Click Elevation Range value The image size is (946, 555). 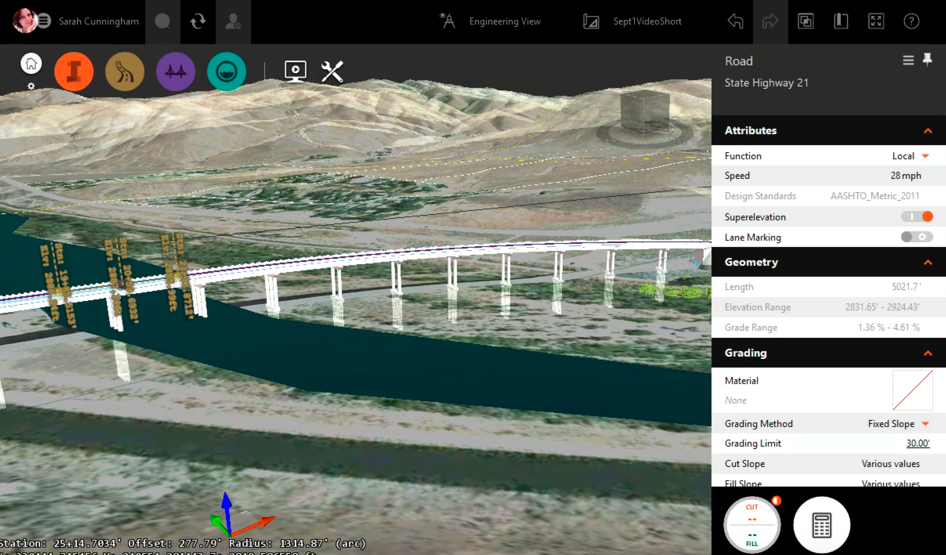(882, 307)
